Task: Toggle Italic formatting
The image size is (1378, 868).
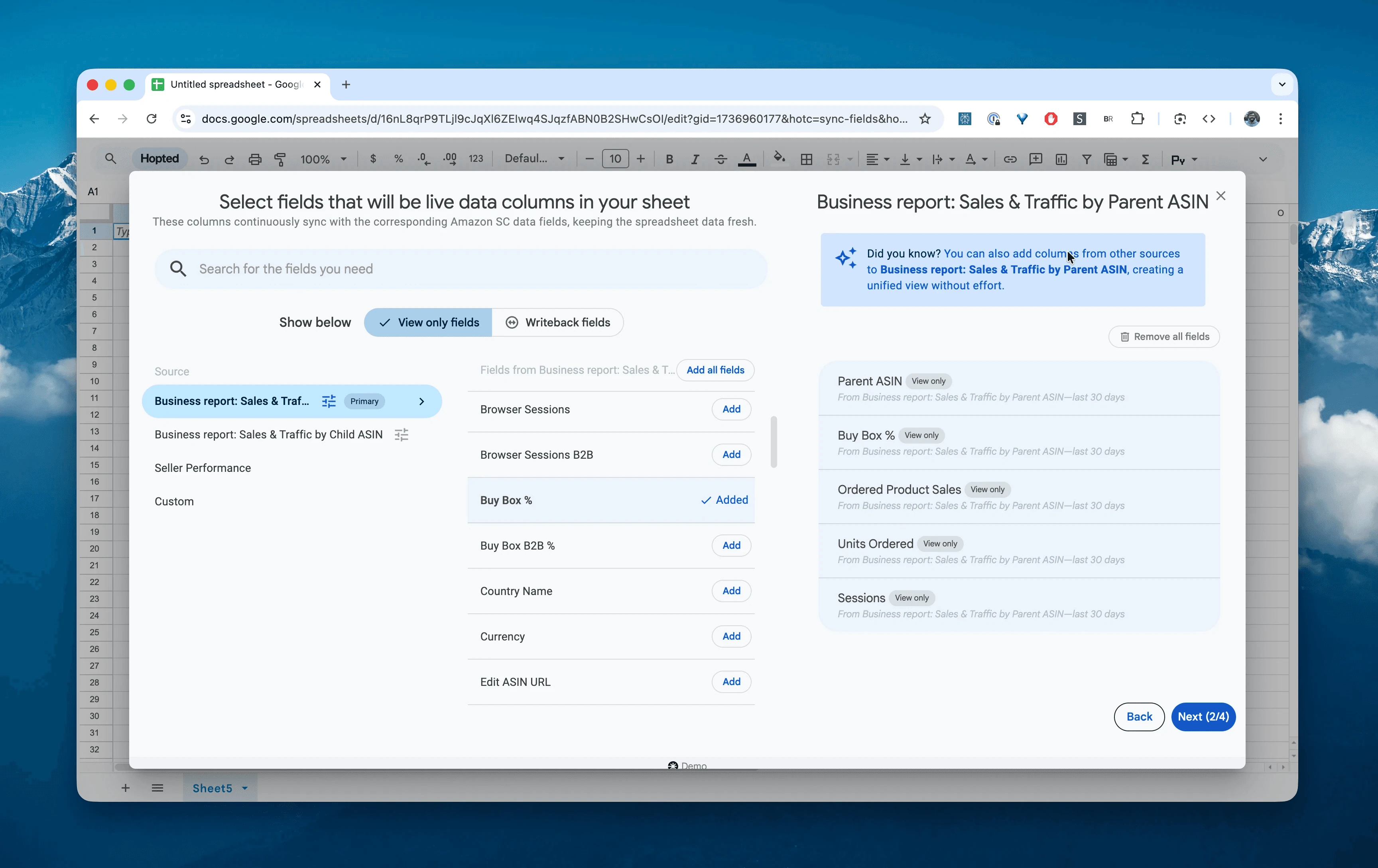Action: (695, 159)
